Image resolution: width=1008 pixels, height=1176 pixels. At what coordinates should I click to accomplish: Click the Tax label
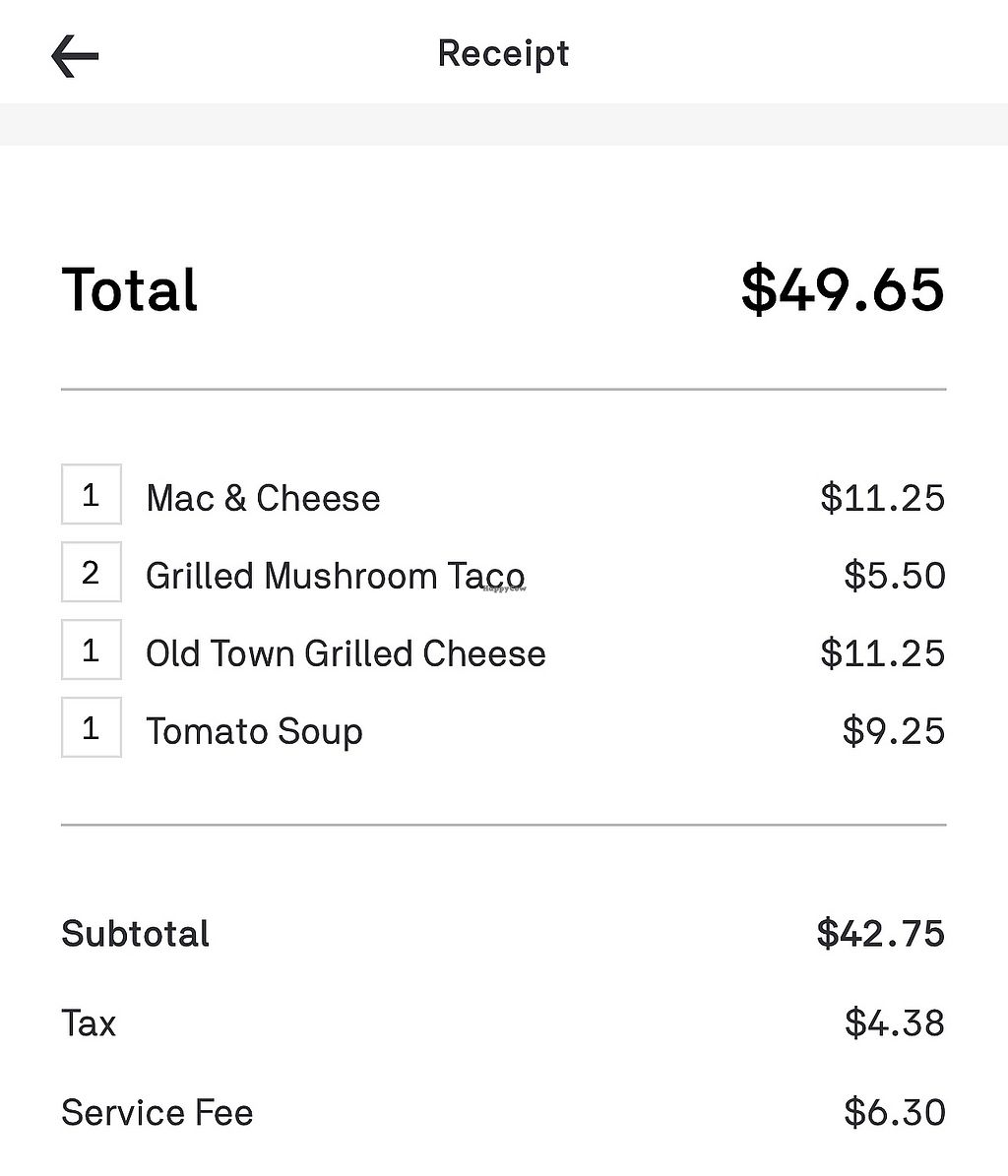coord(89,1023)
